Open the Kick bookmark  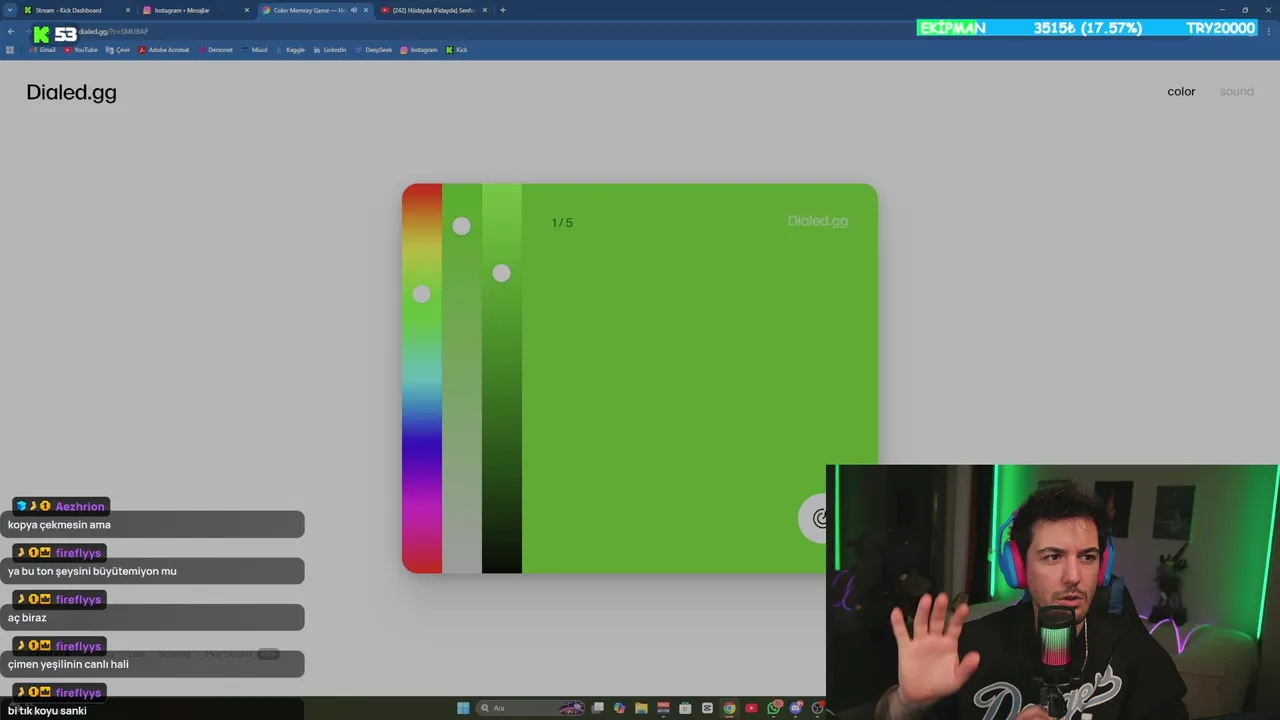[457, 50]
